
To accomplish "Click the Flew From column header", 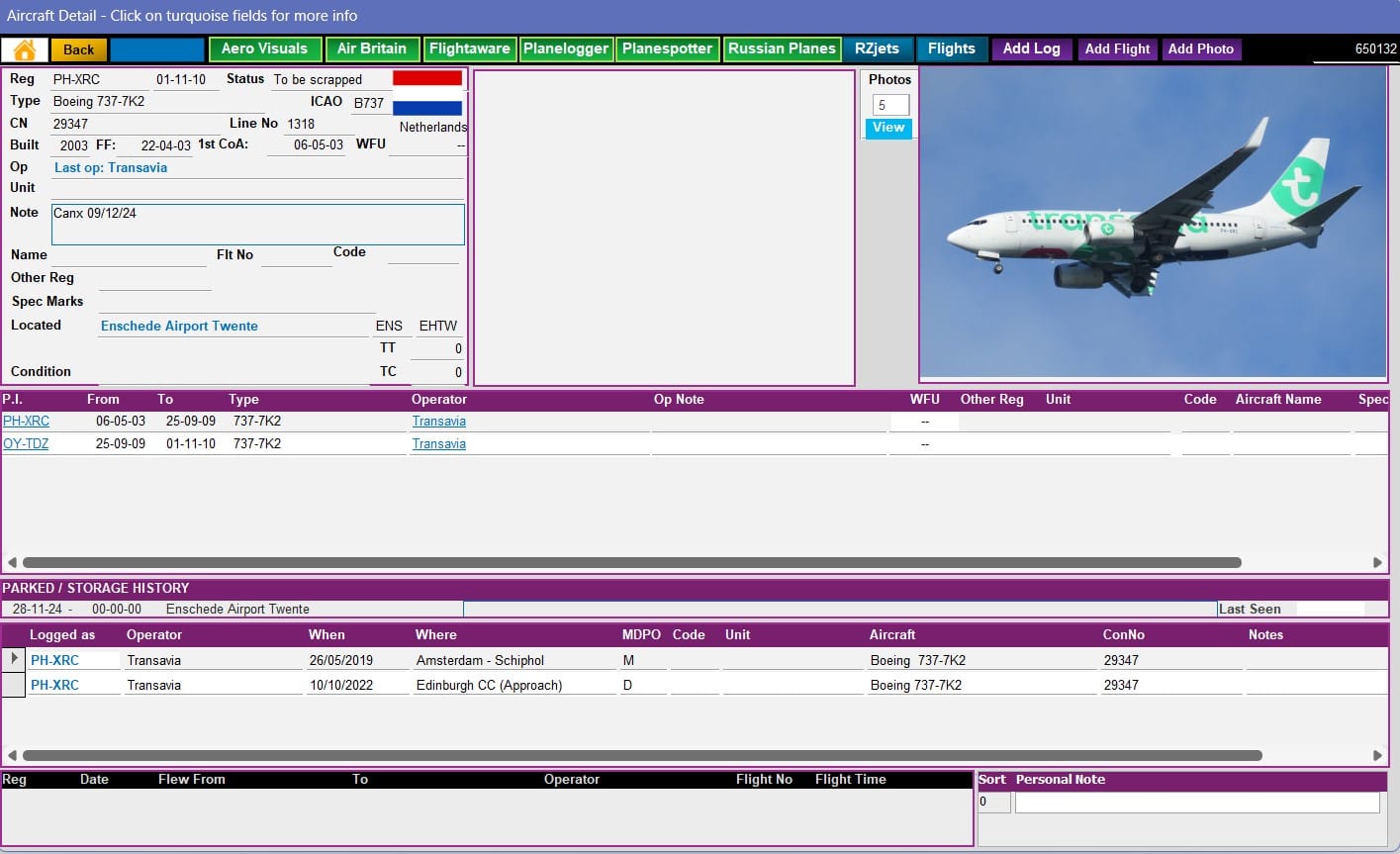I will [x=191, y=779].
